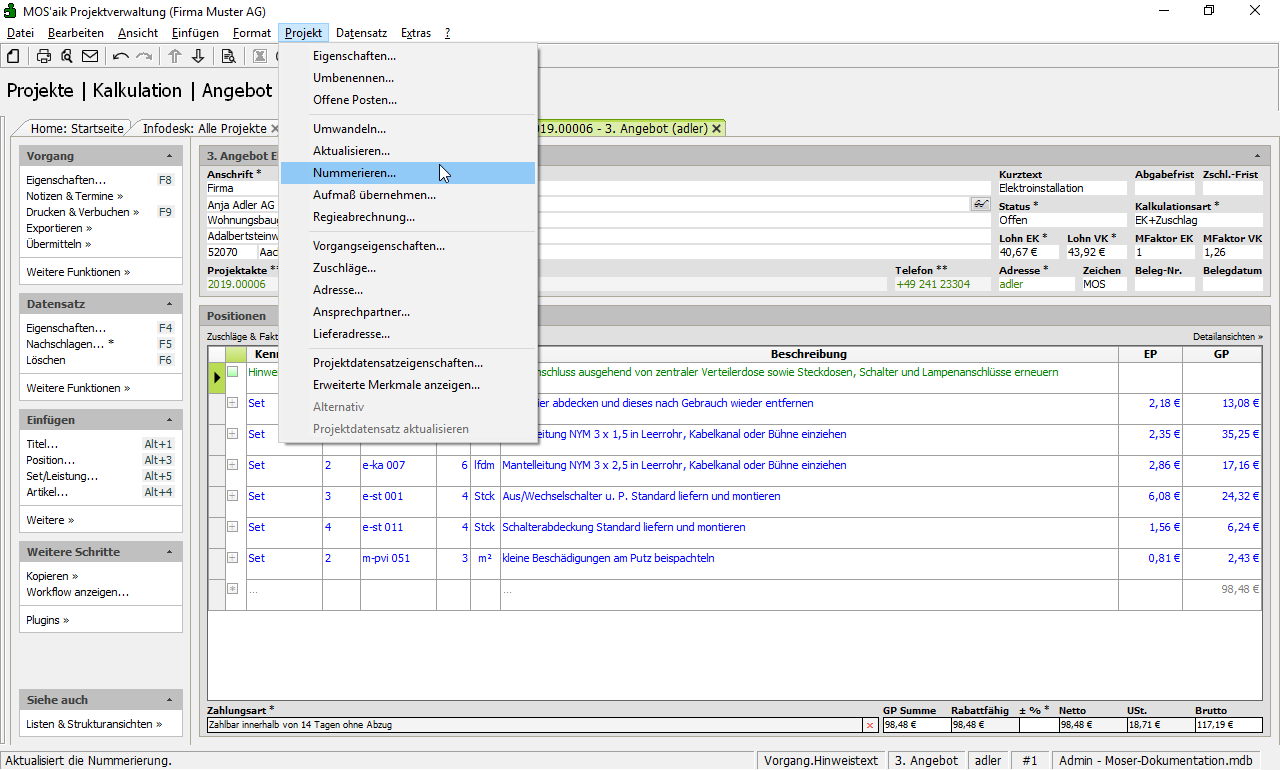Open print preview from the toolbar
The width and height of the screenshot is (1280, 770).
tap(66, 56)
